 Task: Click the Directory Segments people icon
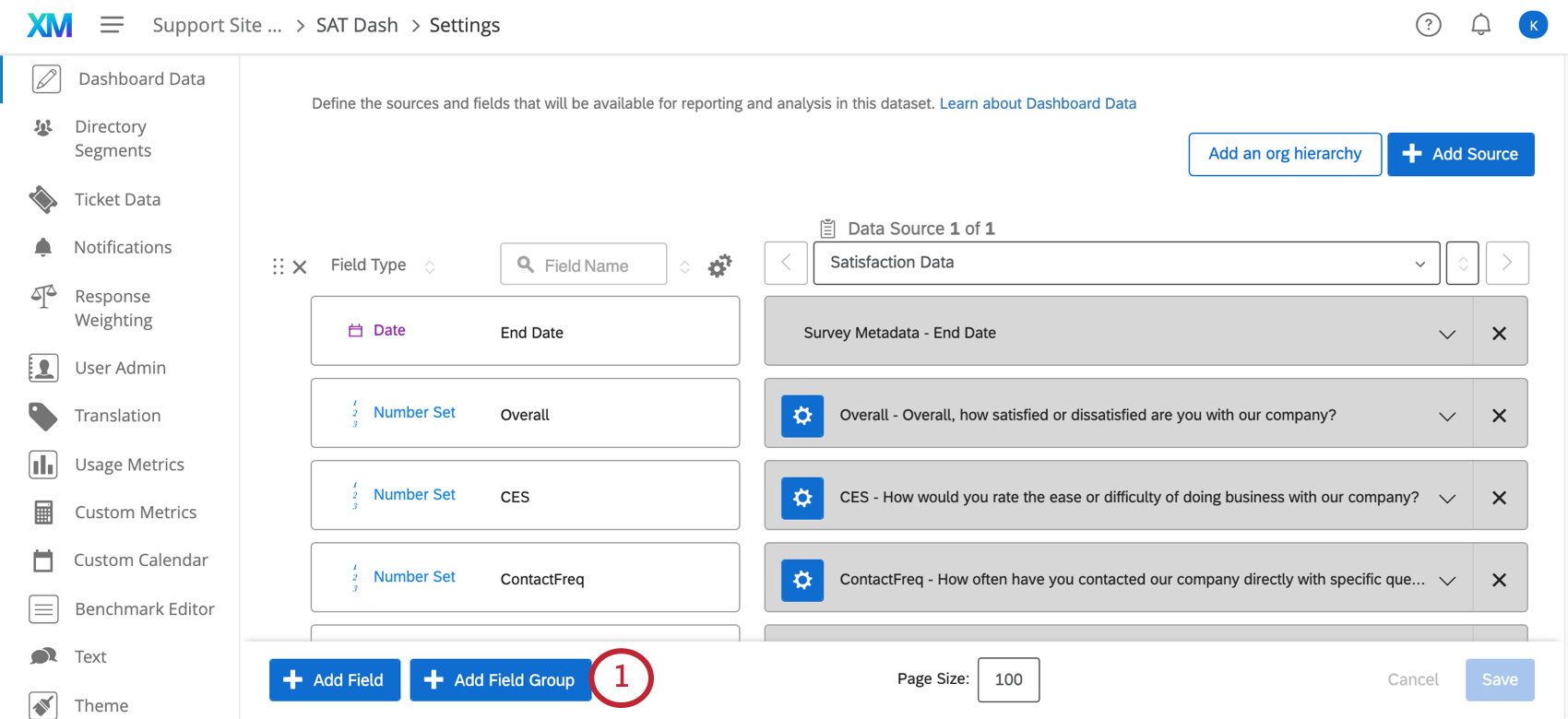tap(43, 127)
